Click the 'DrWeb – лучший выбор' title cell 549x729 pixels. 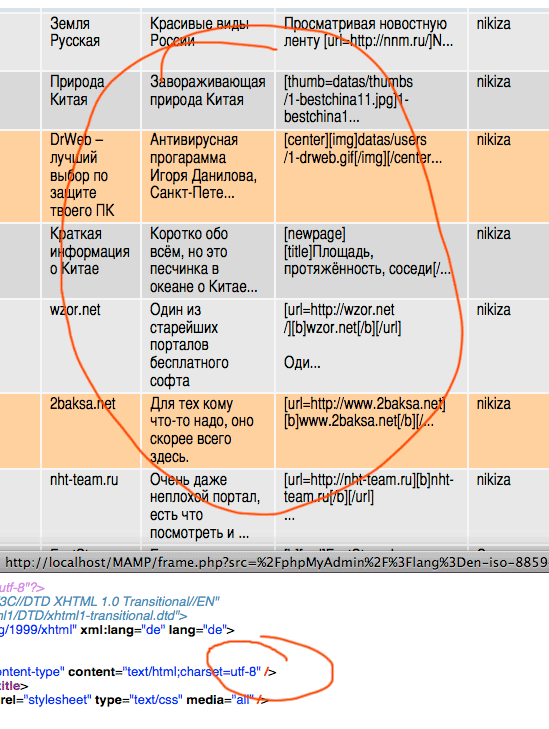click(91, 176)
